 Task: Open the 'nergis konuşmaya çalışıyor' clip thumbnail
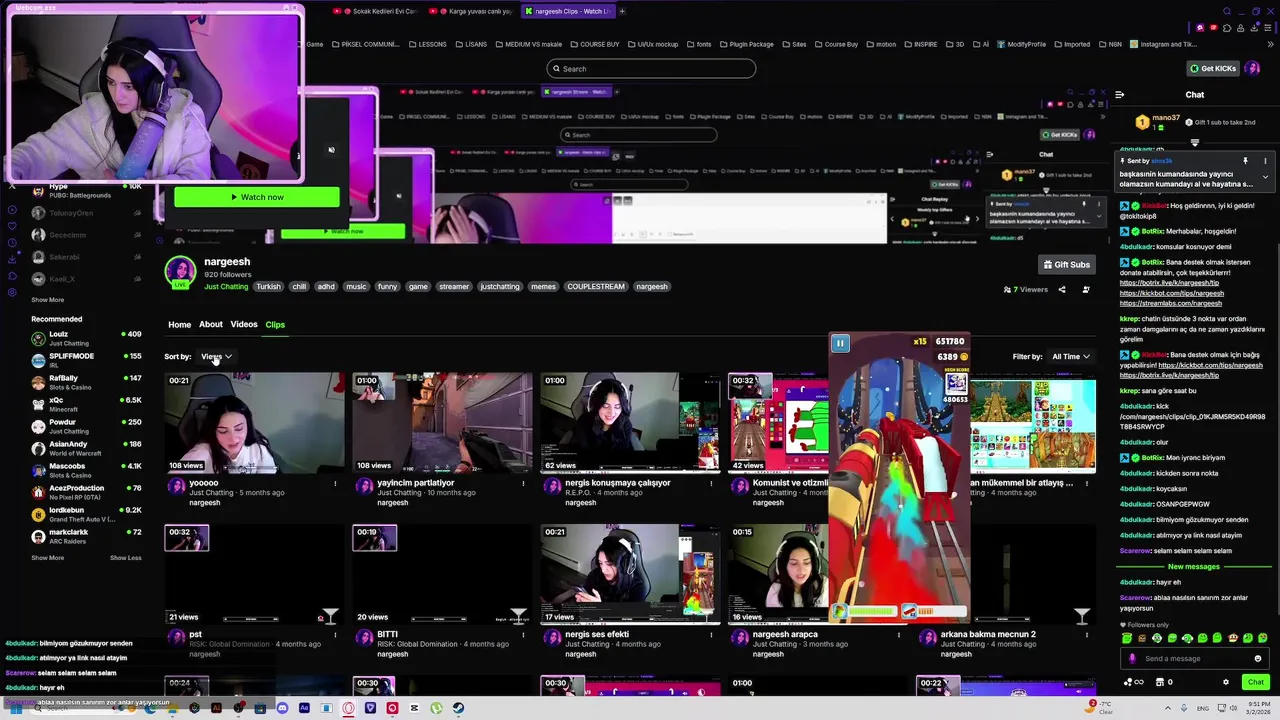tap(630, 422)
